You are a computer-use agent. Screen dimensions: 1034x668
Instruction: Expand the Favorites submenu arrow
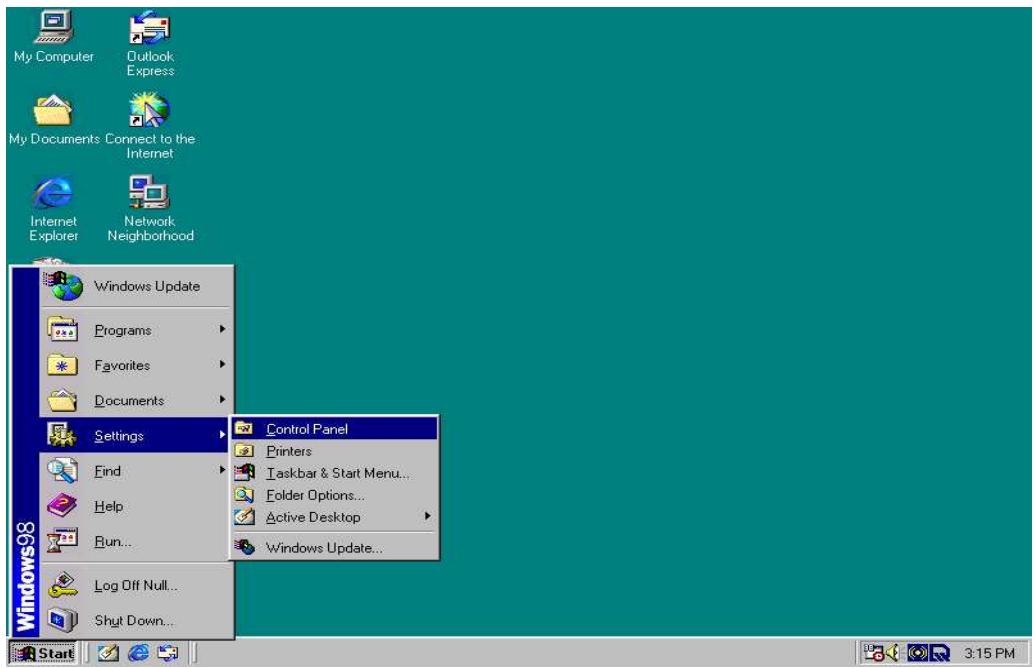click(x=222, y=364)
